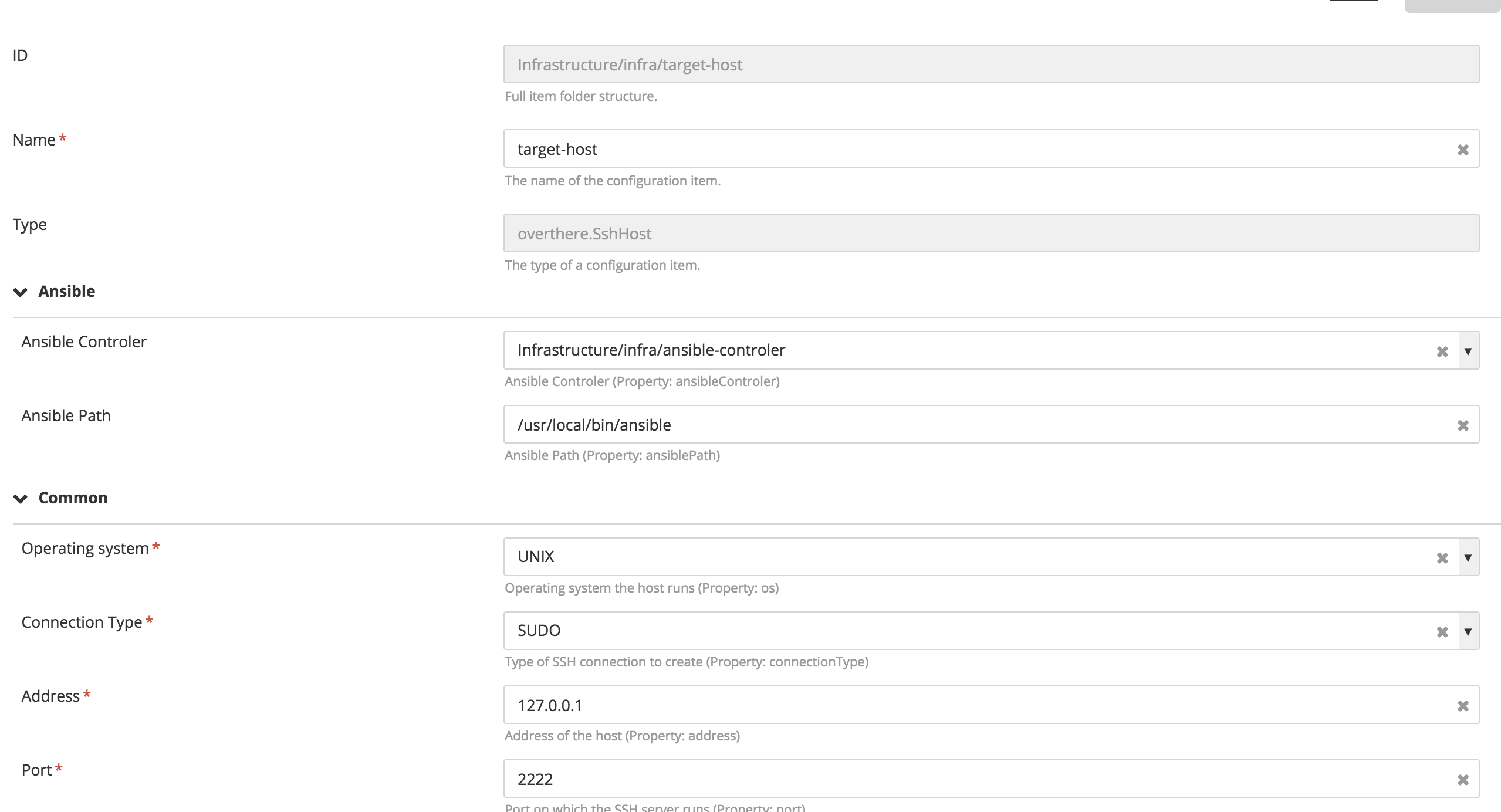Click the Ansible Path text field

tap(939, 425)
